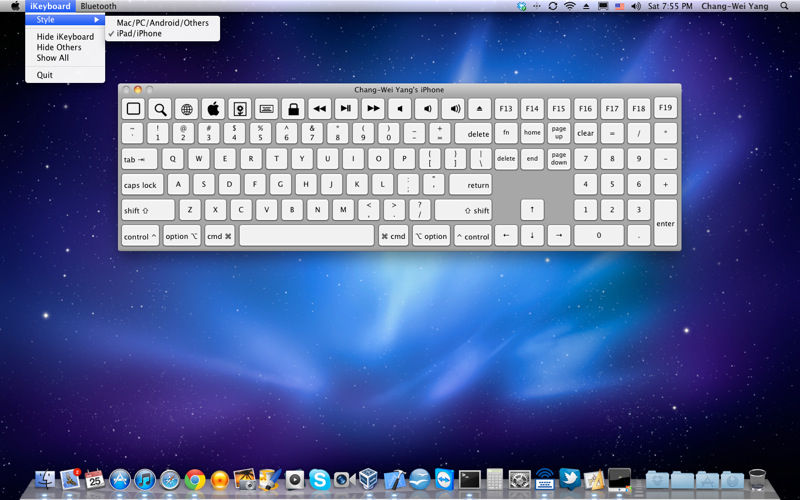Tap the tab key
The width and height of the screenshot is (800, 500).
pyautogui.click(x=140, y=159)
